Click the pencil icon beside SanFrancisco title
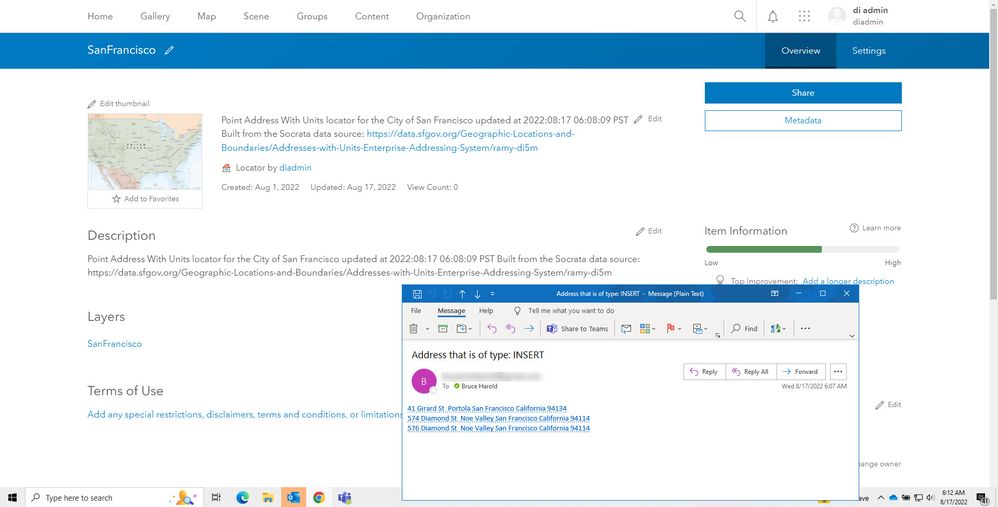998x507 pixels. [x=169, y=50]
